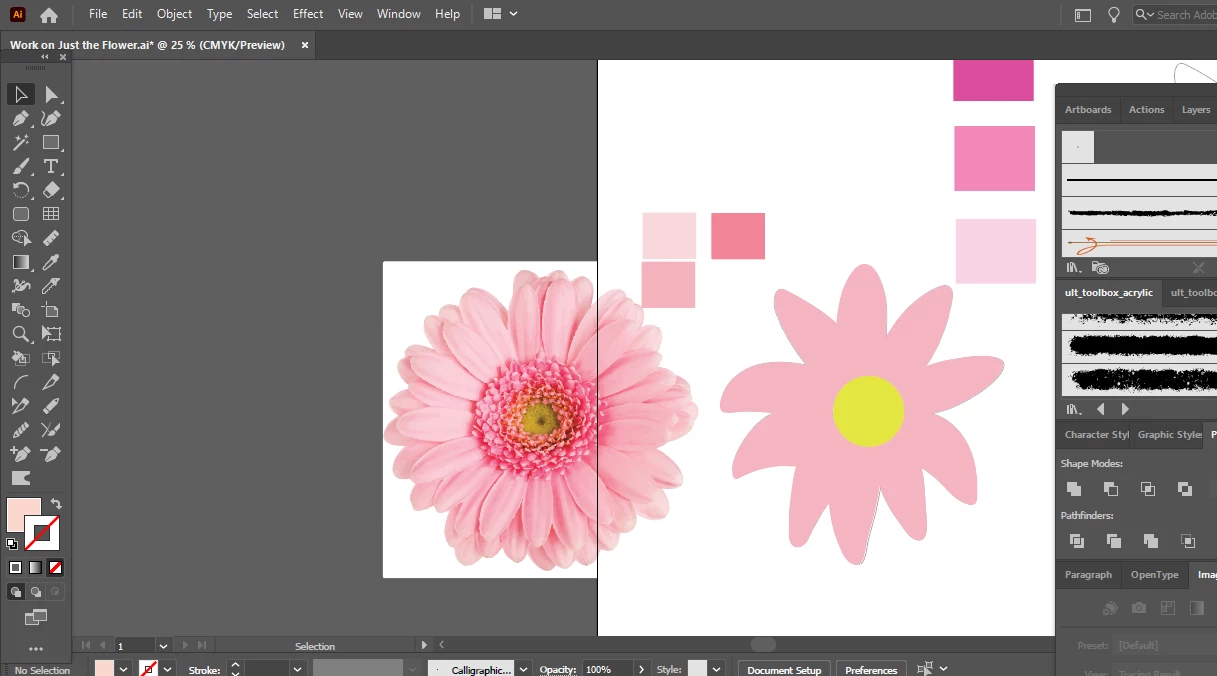Click the Unite shape mode icon
This screenshot has height=676, width=1217.
tap(1074, 489)
